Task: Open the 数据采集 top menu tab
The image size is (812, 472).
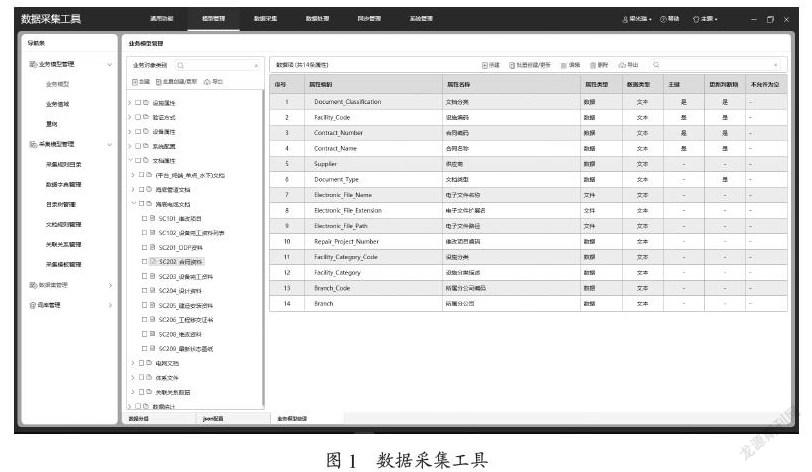Action: 265,19
